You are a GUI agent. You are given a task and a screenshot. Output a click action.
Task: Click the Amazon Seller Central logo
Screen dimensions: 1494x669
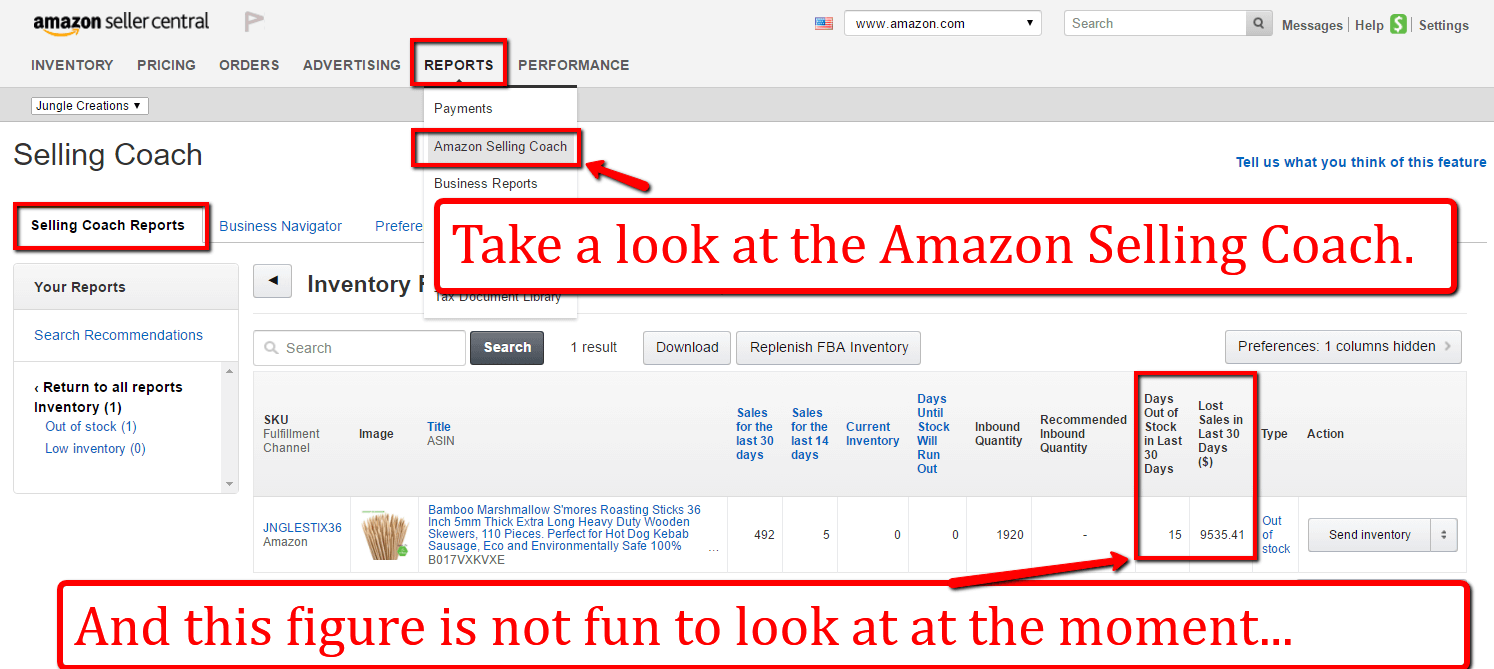[x=121, y=23]
